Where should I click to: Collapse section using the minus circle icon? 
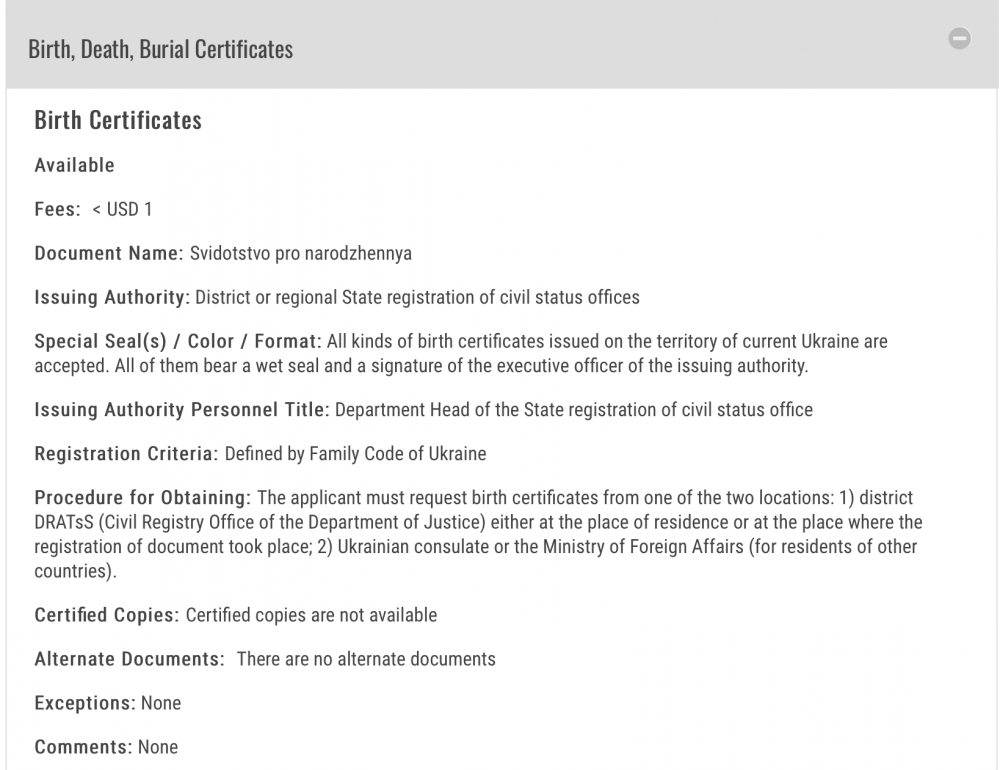[x=959, y=38]
